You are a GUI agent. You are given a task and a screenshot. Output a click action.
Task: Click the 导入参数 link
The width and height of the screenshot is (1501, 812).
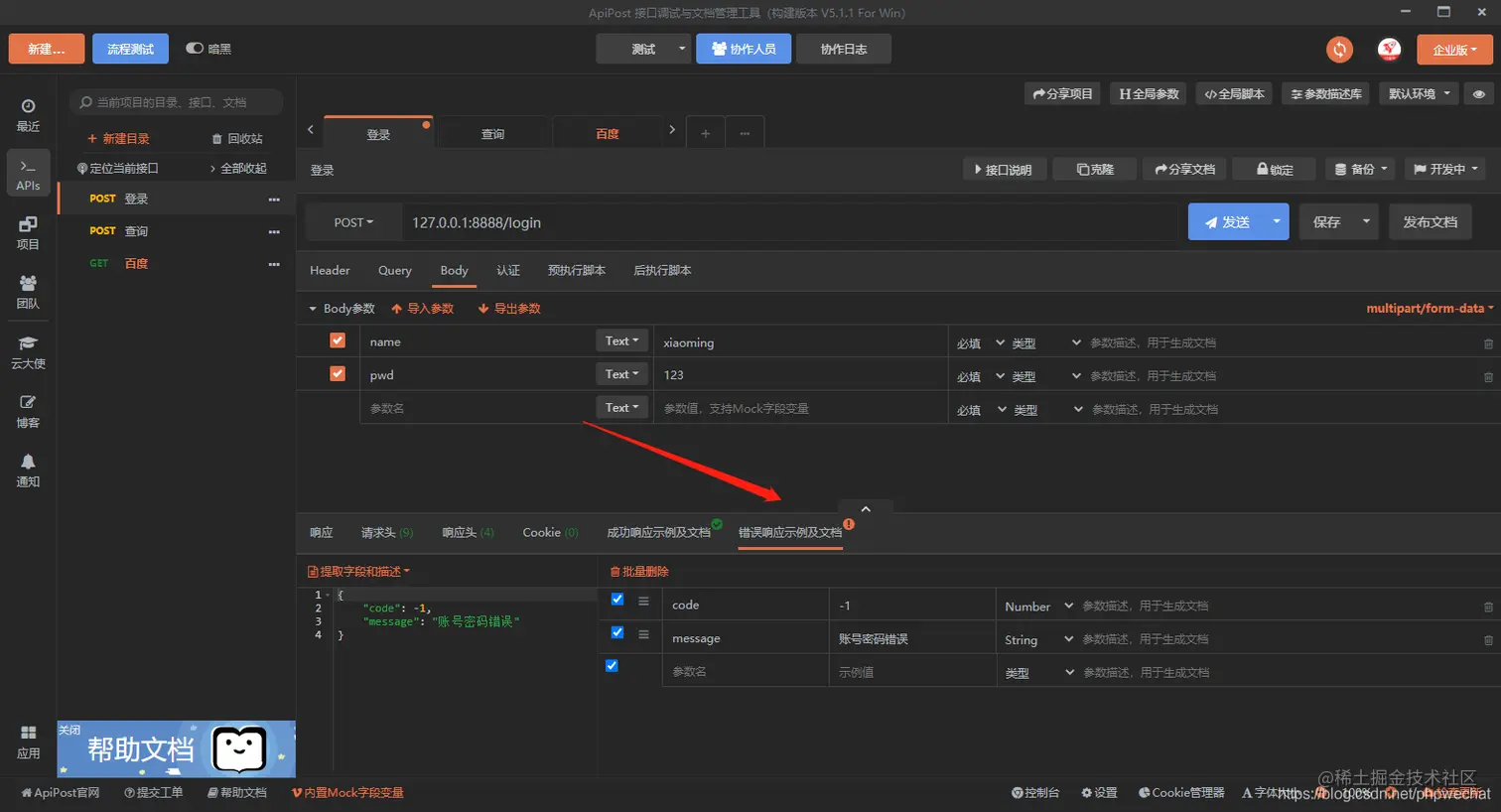(x=423, y=309)
